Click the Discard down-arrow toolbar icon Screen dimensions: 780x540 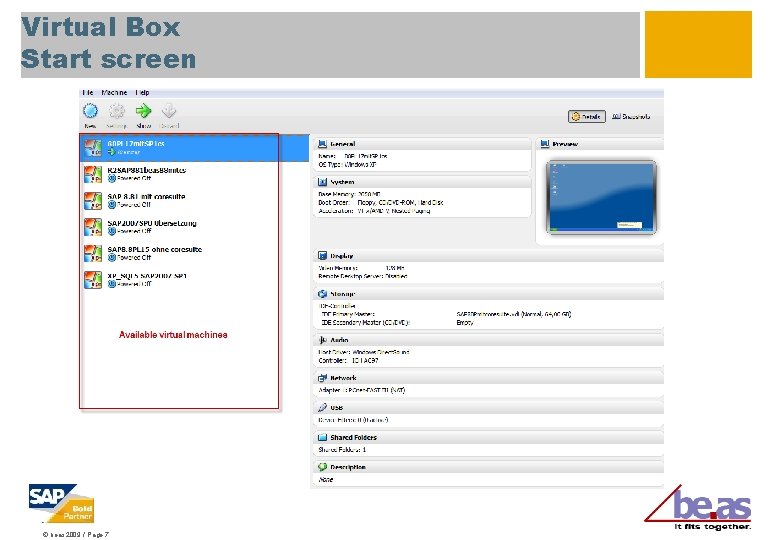tap(169, 111)
